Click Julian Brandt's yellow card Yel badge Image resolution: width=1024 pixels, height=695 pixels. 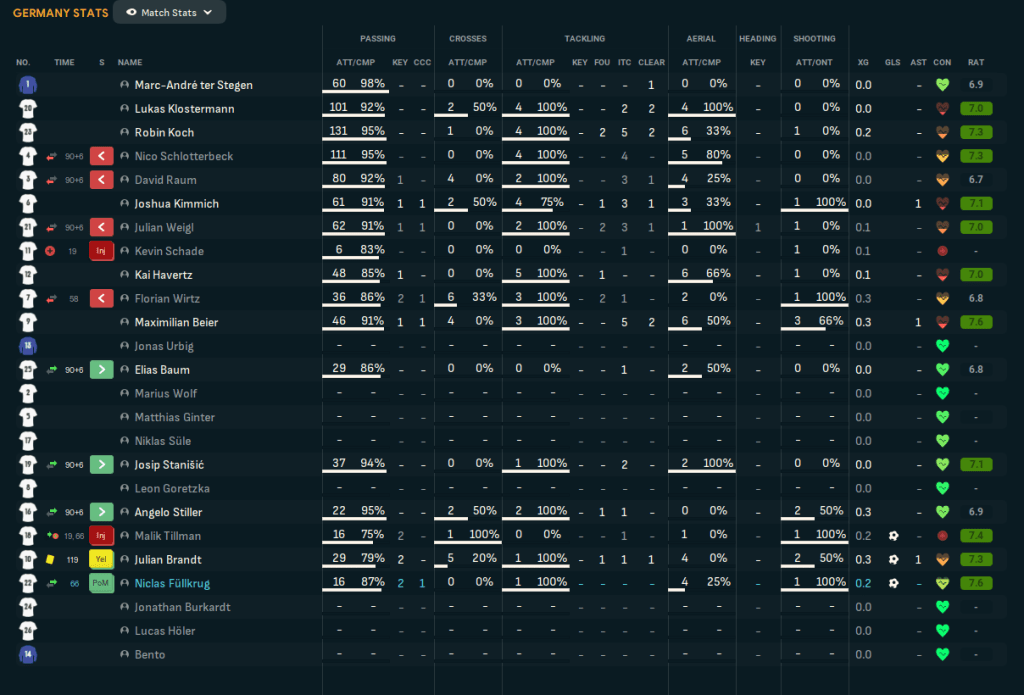coord(101,560)
